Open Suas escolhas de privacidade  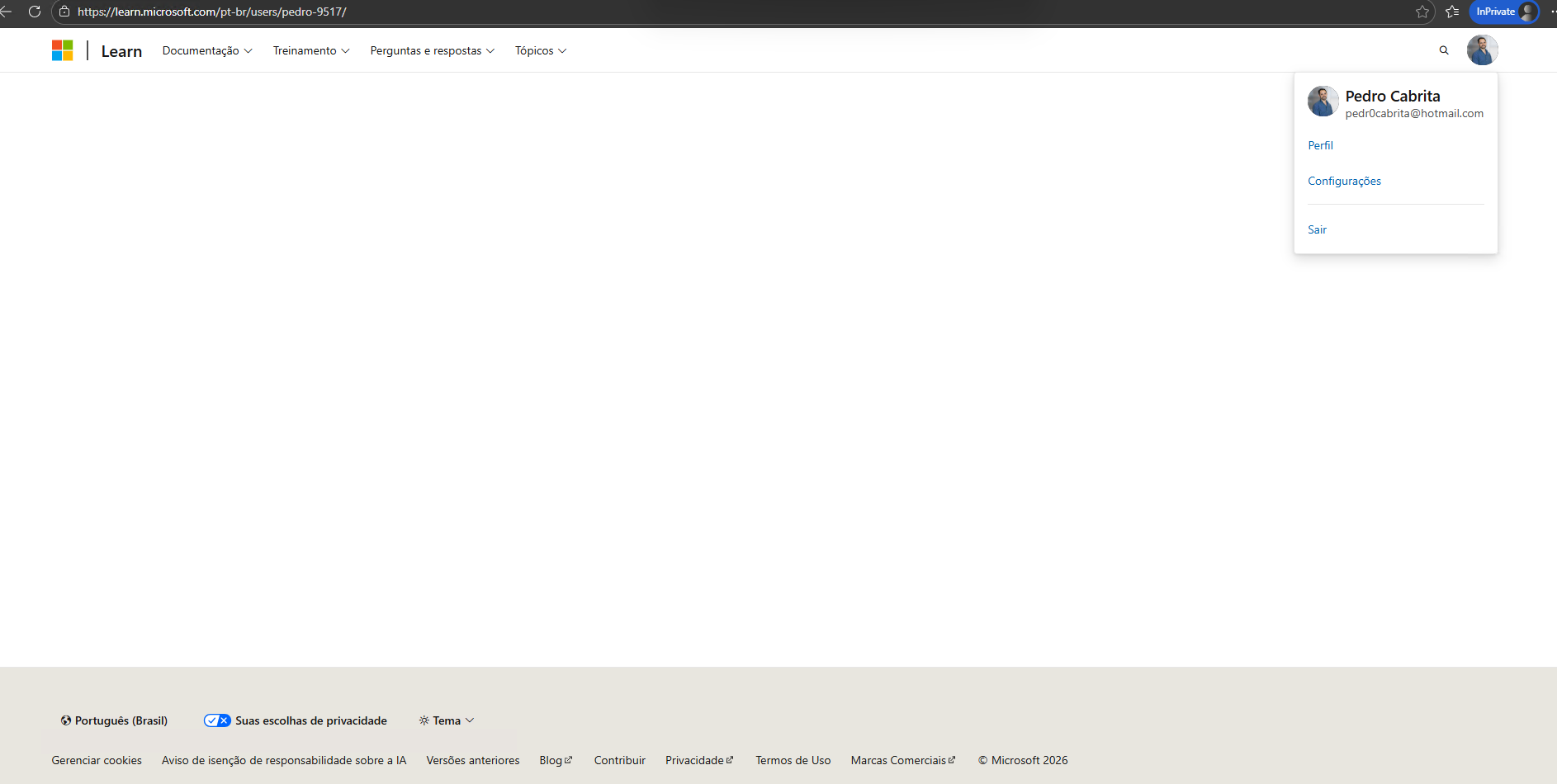296,720
